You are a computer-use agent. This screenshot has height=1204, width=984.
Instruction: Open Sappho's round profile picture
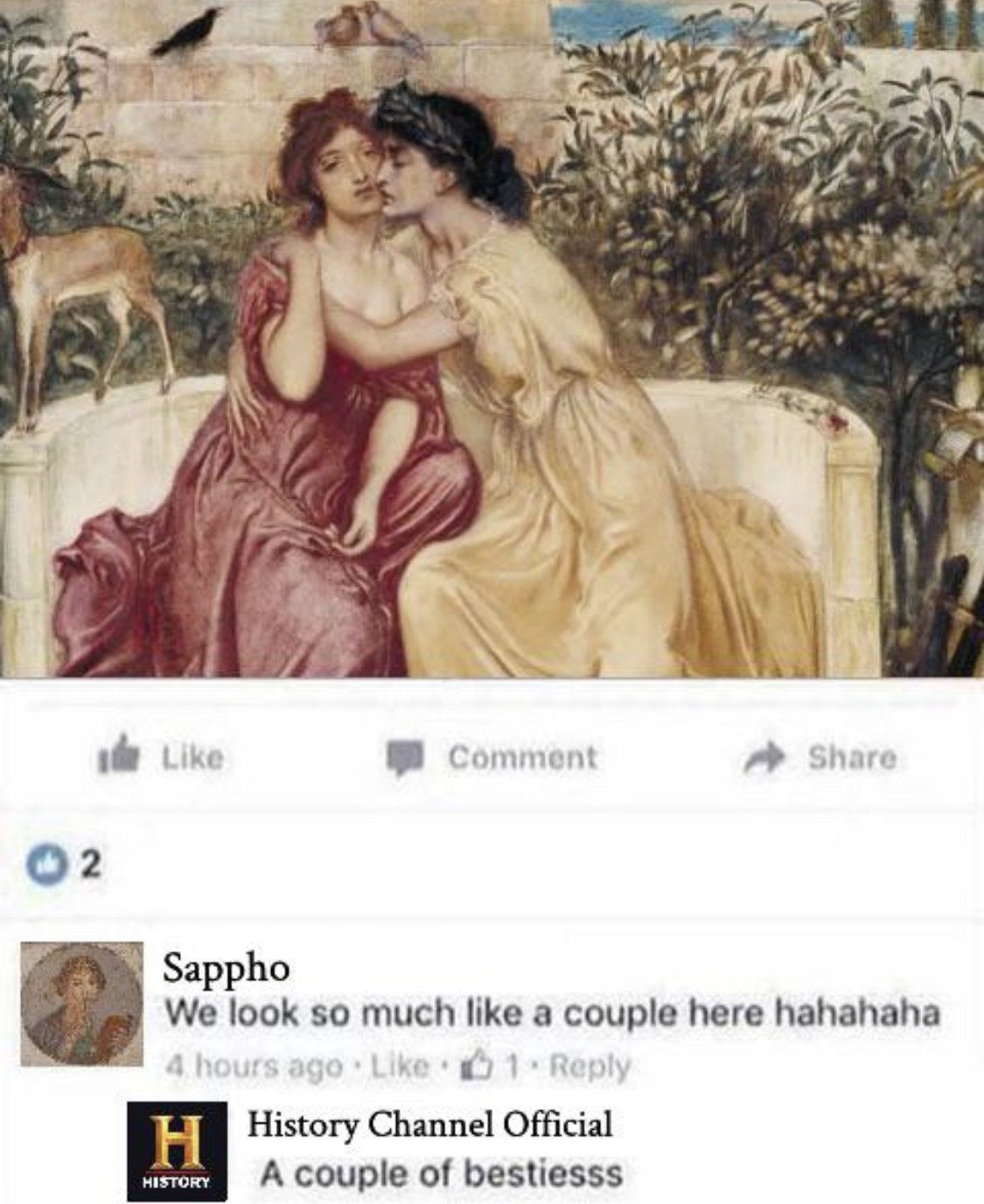coord(81,1004)
